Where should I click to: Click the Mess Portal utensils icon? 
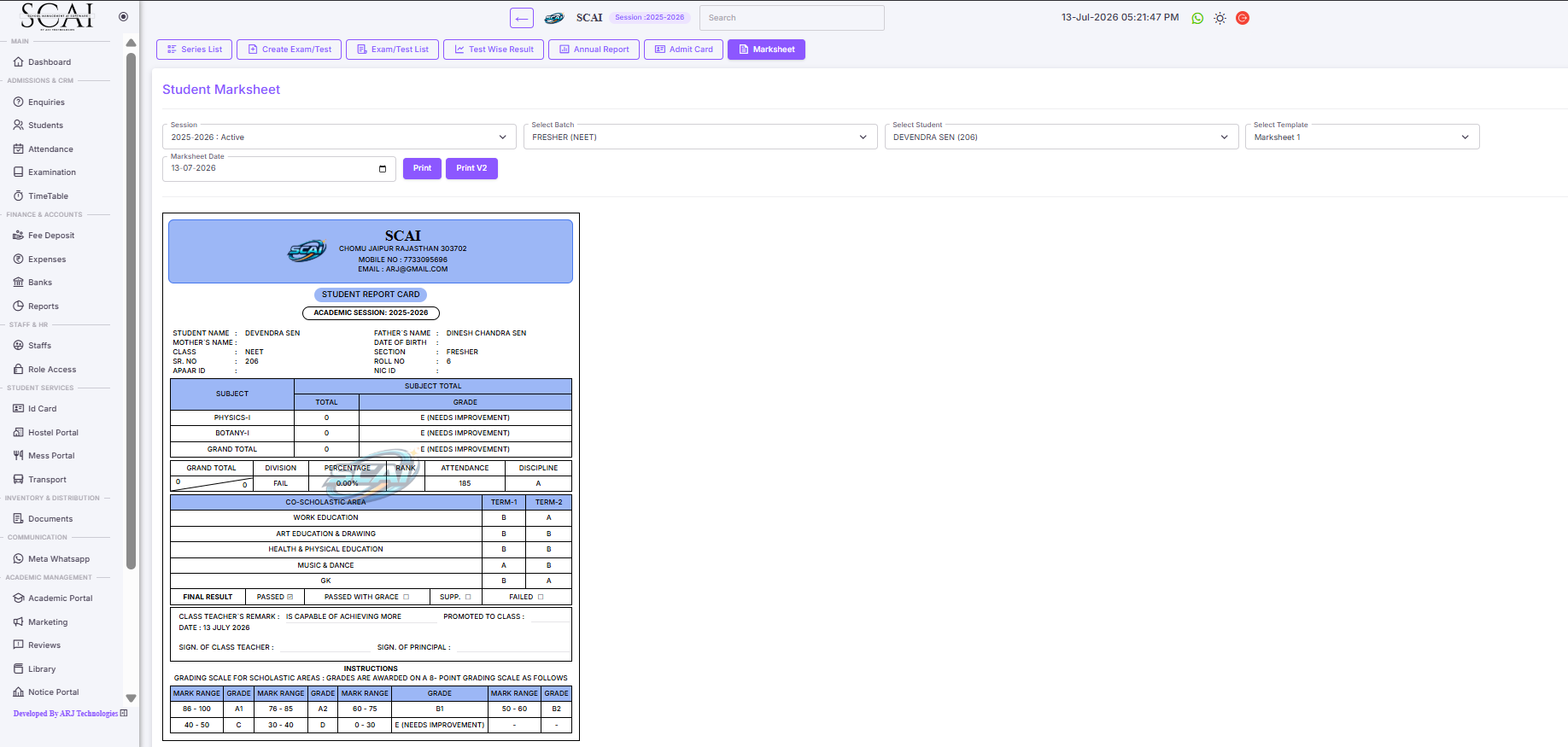19,455
